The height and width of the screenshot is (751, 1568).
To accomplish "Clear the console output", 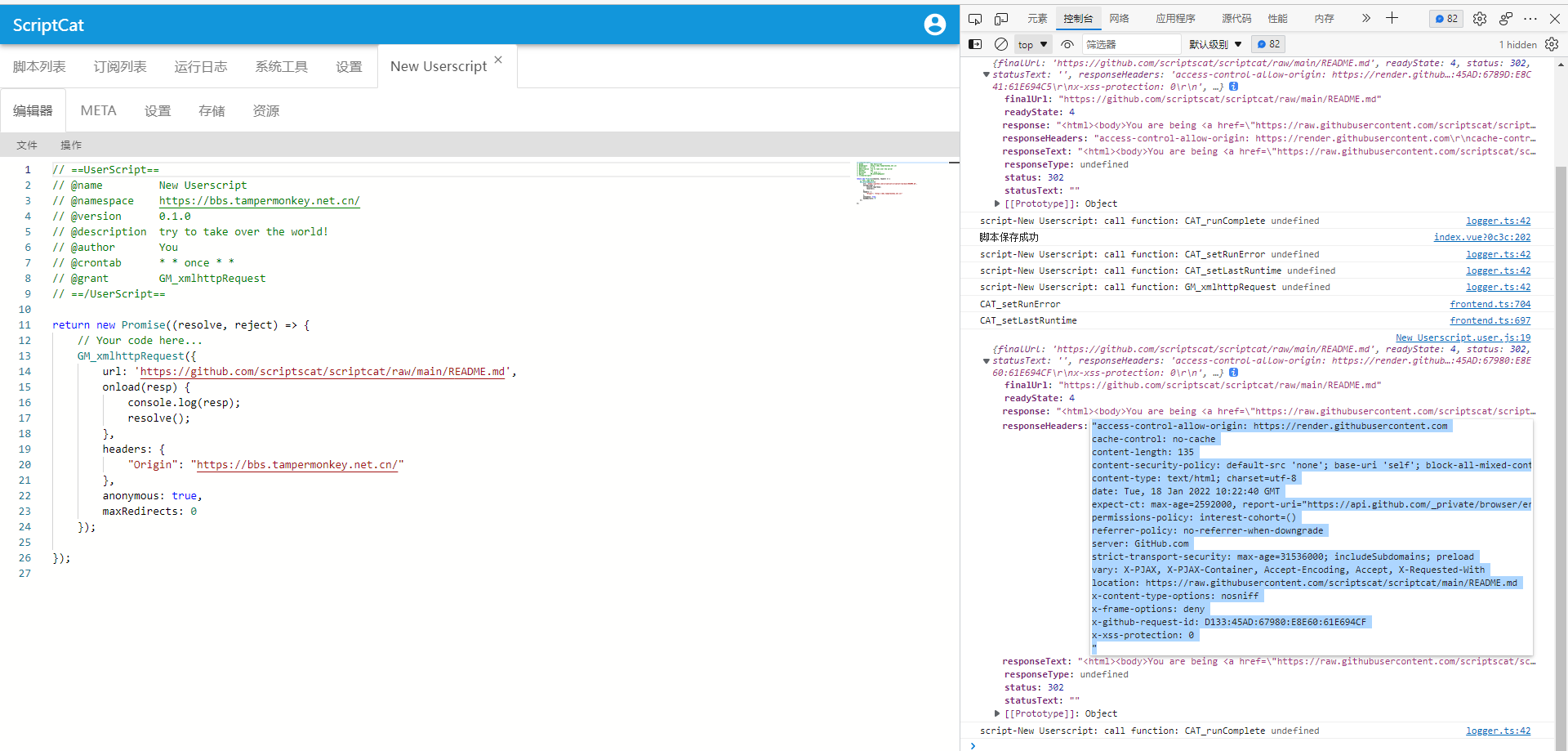I will click(x=1001, y=44).
